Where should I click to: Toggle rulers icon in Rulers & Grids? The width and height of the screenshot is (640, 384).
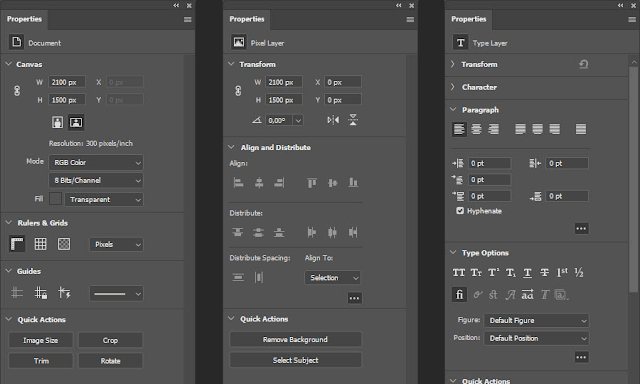point(17,244)
